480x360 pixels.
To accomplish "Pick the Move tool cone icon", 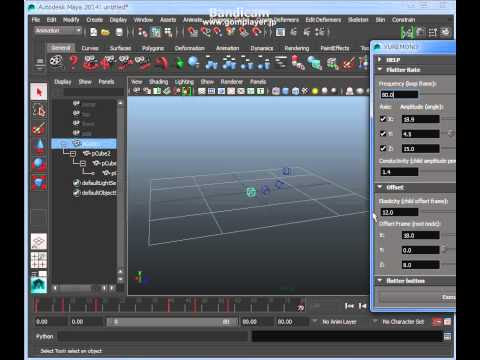I will tap(39, 146).
